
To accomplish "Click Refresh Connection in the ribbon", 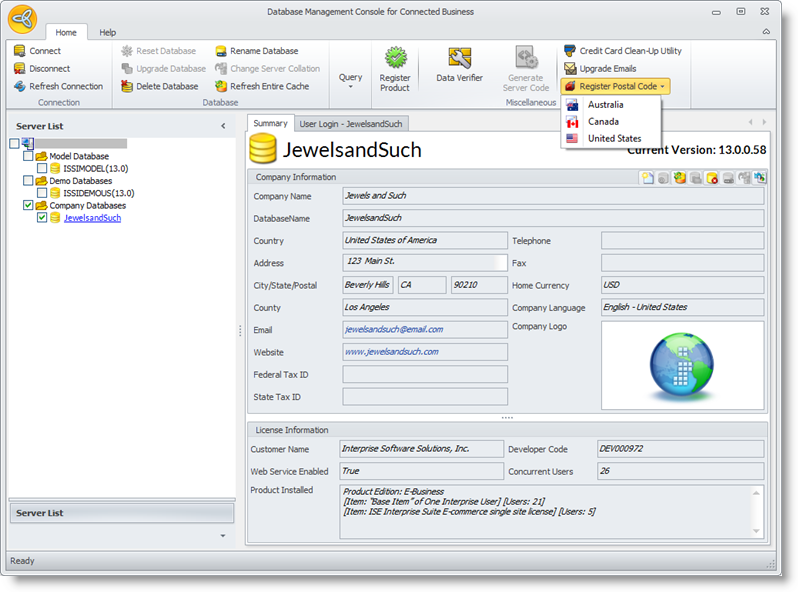I will [x=58, y=87].
